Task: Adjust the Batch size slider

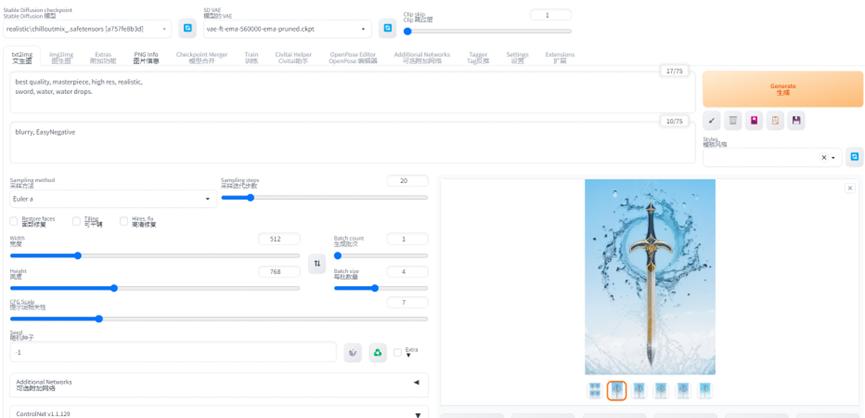Action: (x=381, y=288)
